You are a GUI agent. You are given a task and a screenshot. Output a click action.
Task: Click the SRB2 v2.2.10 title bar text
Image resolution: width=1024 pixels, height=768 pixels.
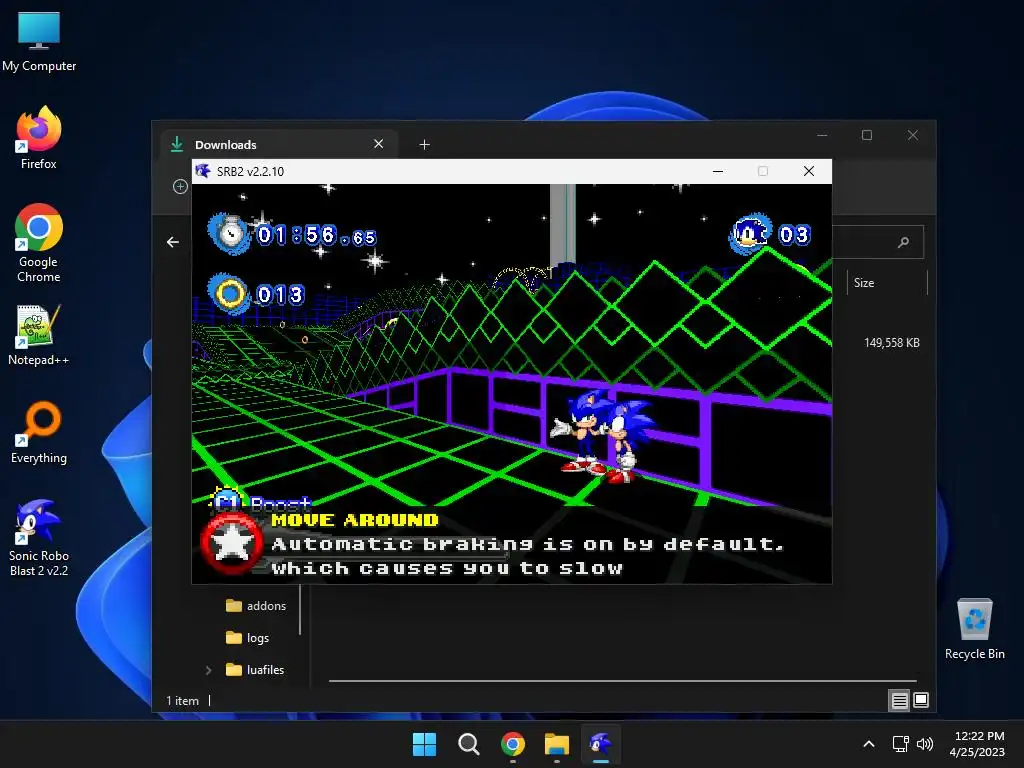250,172
